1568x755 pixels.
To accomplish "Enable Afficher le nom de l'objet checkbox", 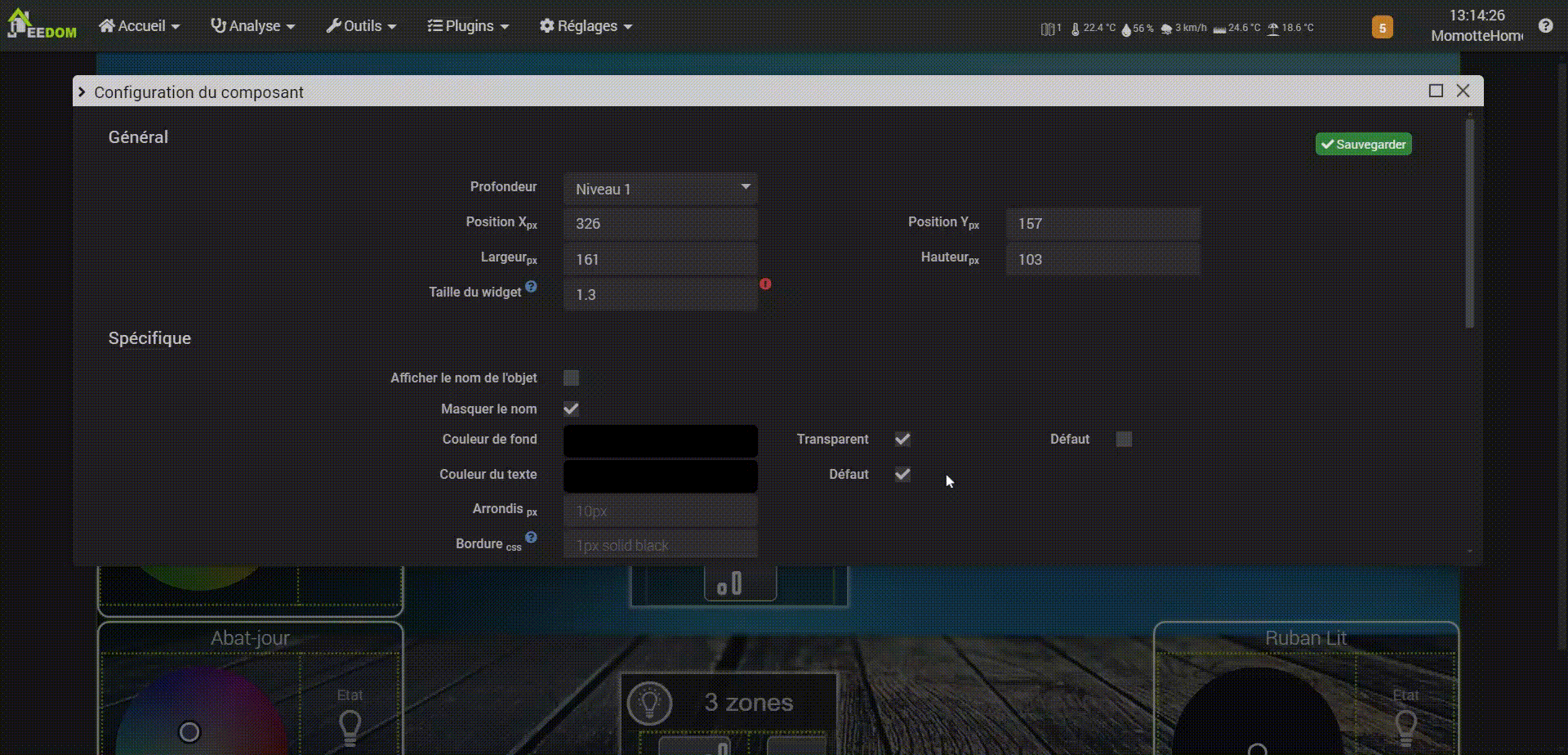I will [x=571, y=377].
